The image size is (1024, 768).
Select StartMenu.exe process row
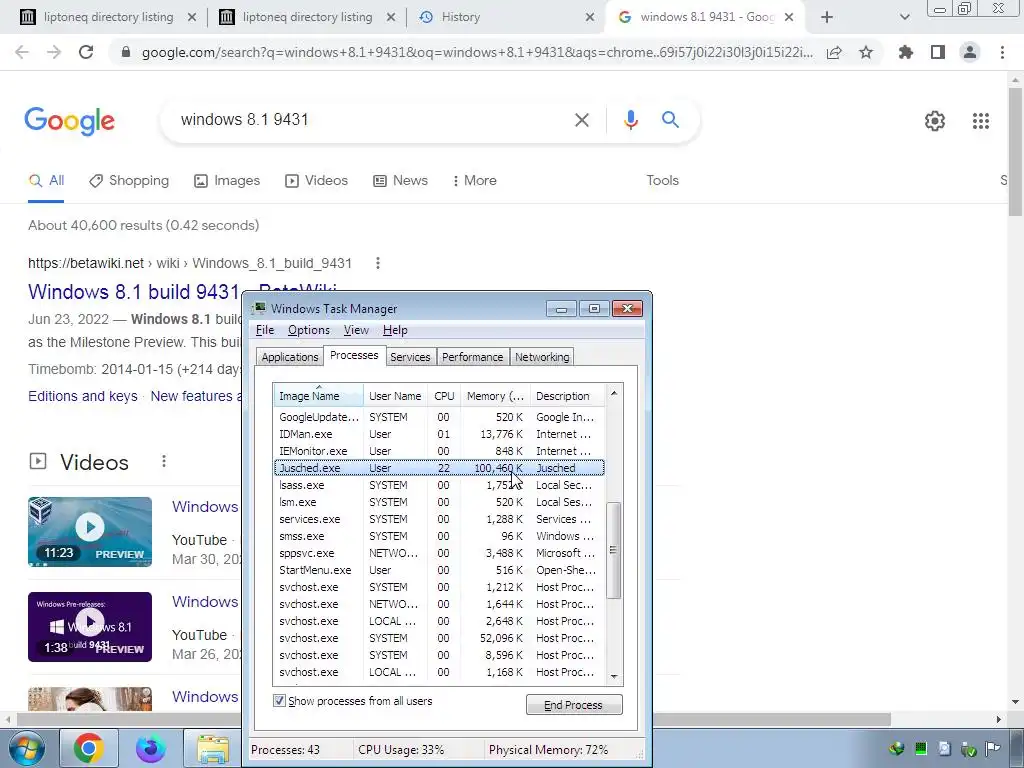click(x=439, y=570)
